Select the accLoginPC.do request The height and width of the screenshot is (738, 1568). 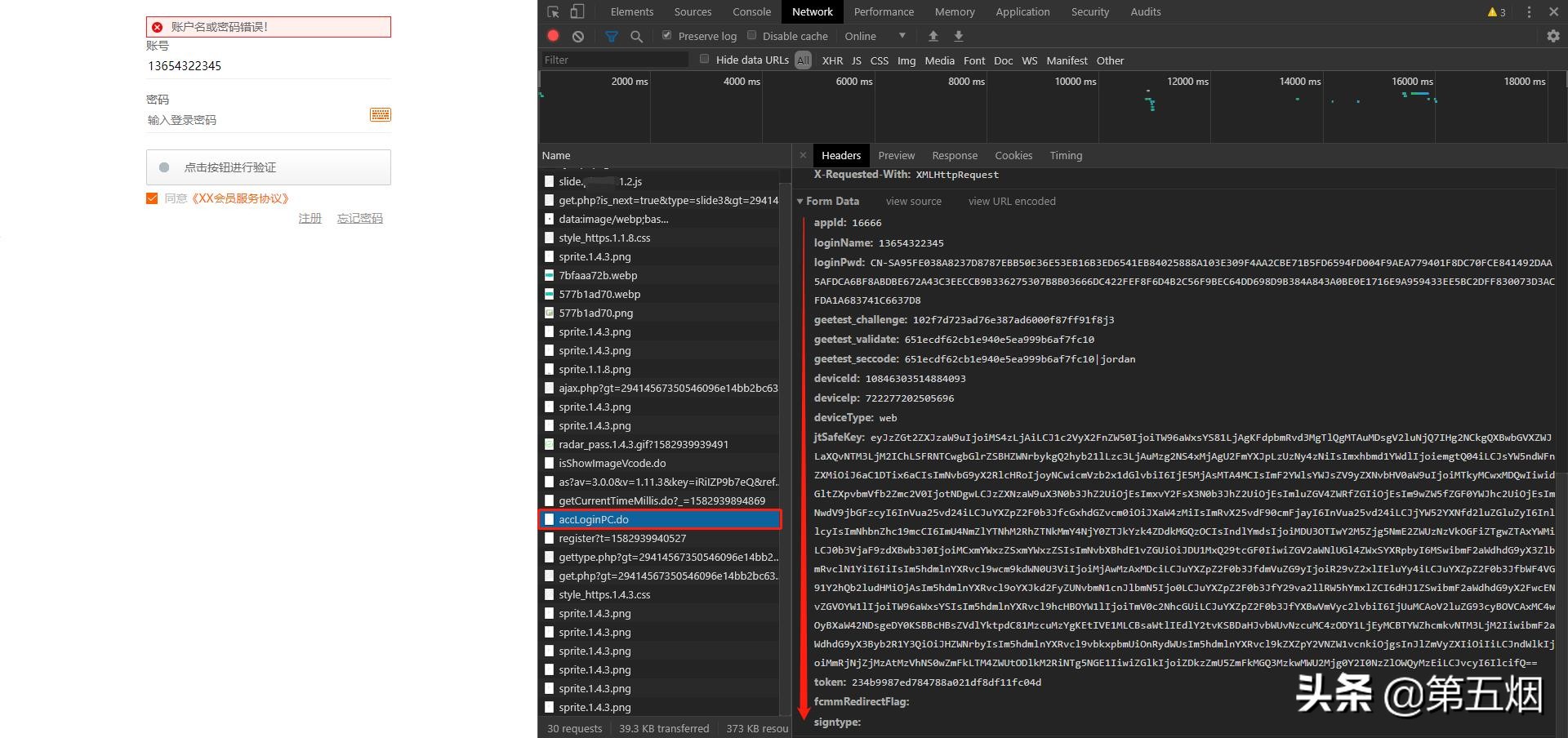pos(658,519)
